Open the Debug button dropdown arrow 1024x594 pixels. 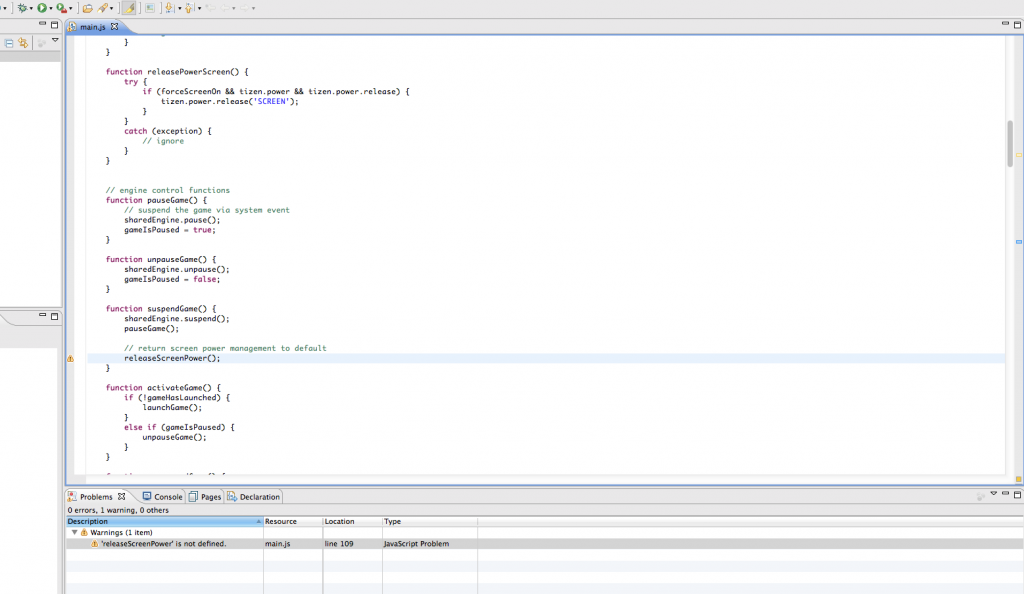click(32, 9)
